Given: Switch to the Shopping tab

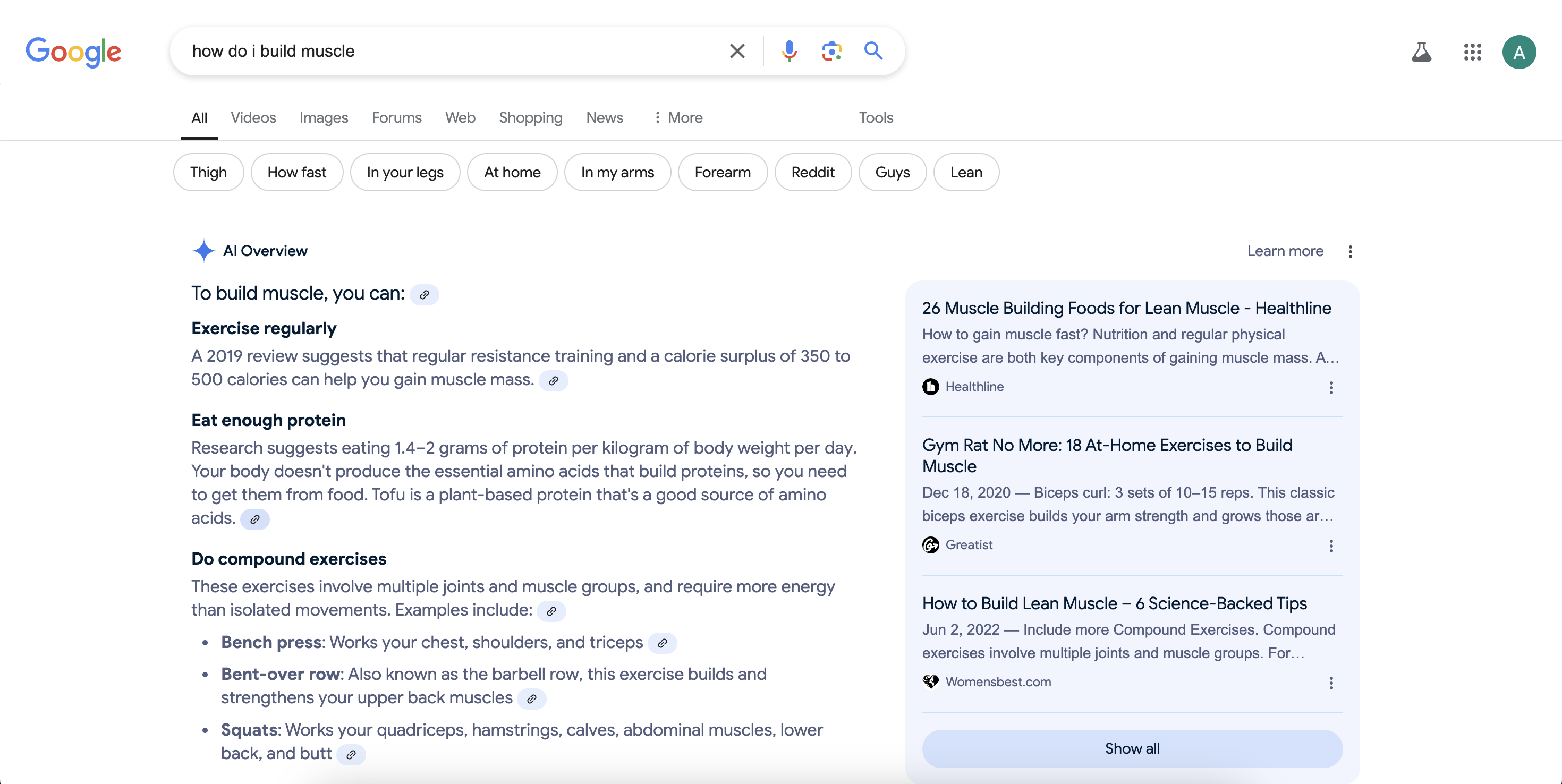Looking at the screenshot, I should point(531,117).
